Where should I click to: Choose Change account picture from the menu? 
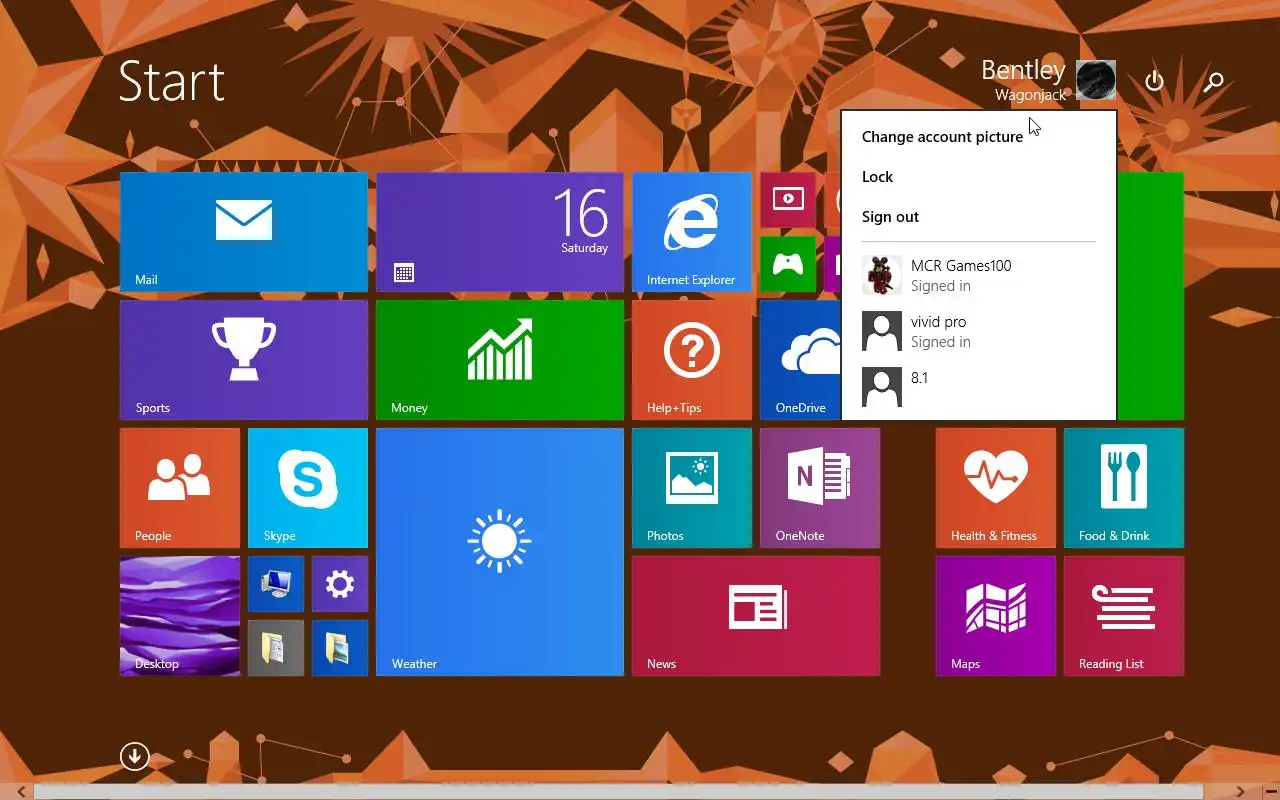(x=942, y=137)
